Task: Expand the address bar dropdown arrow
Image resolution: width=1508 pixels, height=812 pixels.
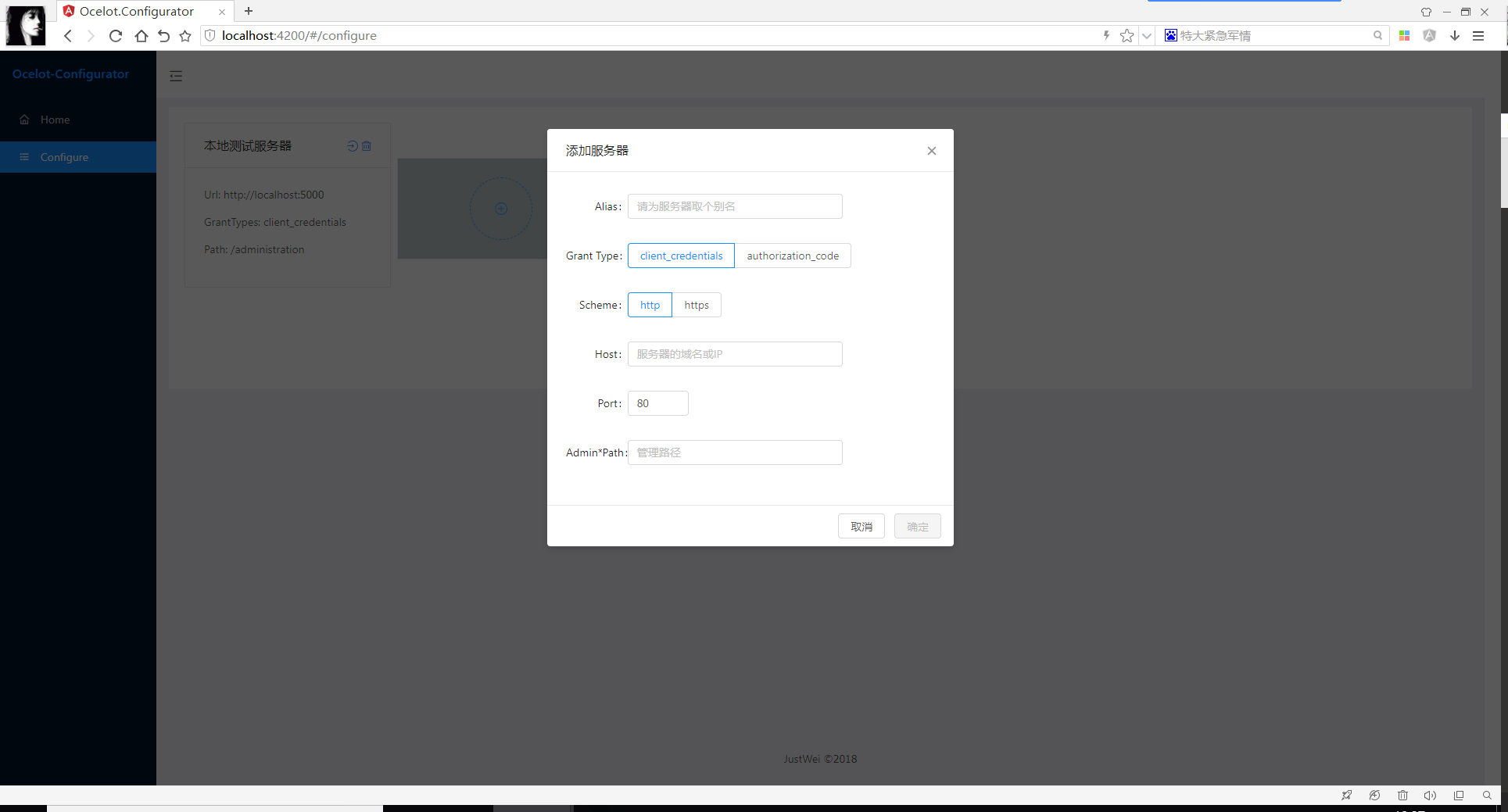Action: (x=1147, y=36)
